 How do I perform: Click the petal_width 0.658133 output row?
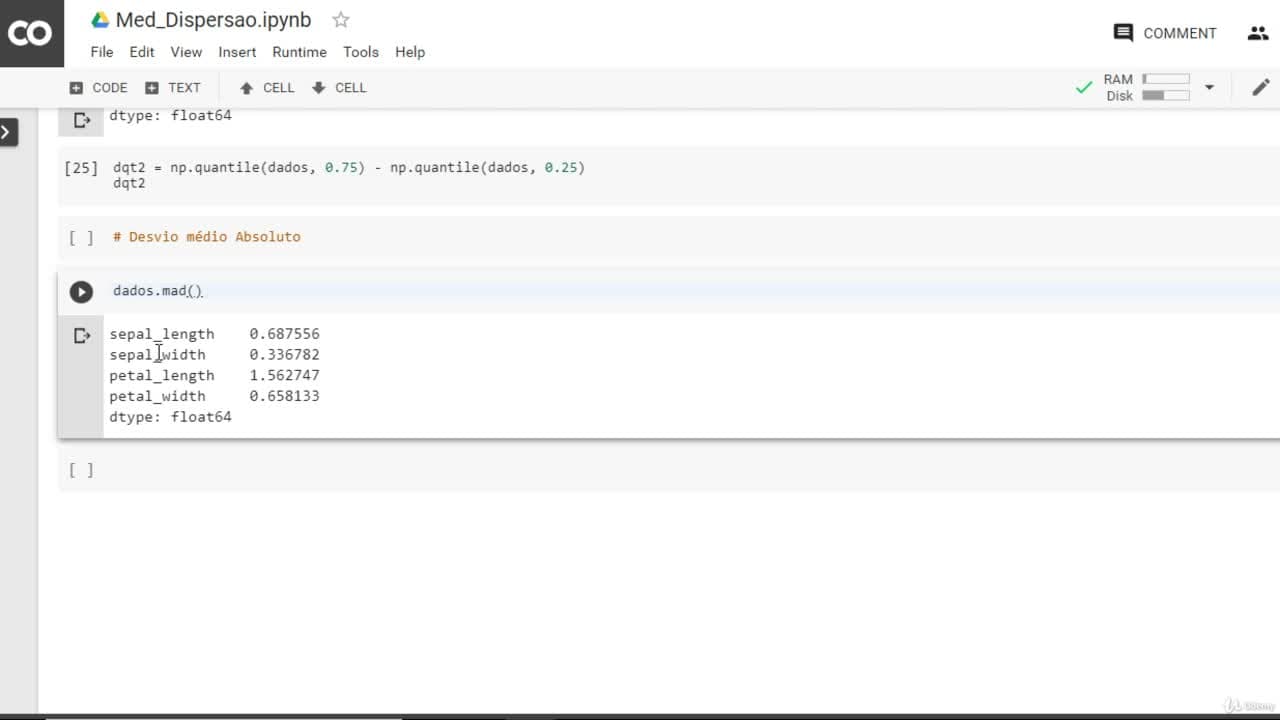pos(214,396)
